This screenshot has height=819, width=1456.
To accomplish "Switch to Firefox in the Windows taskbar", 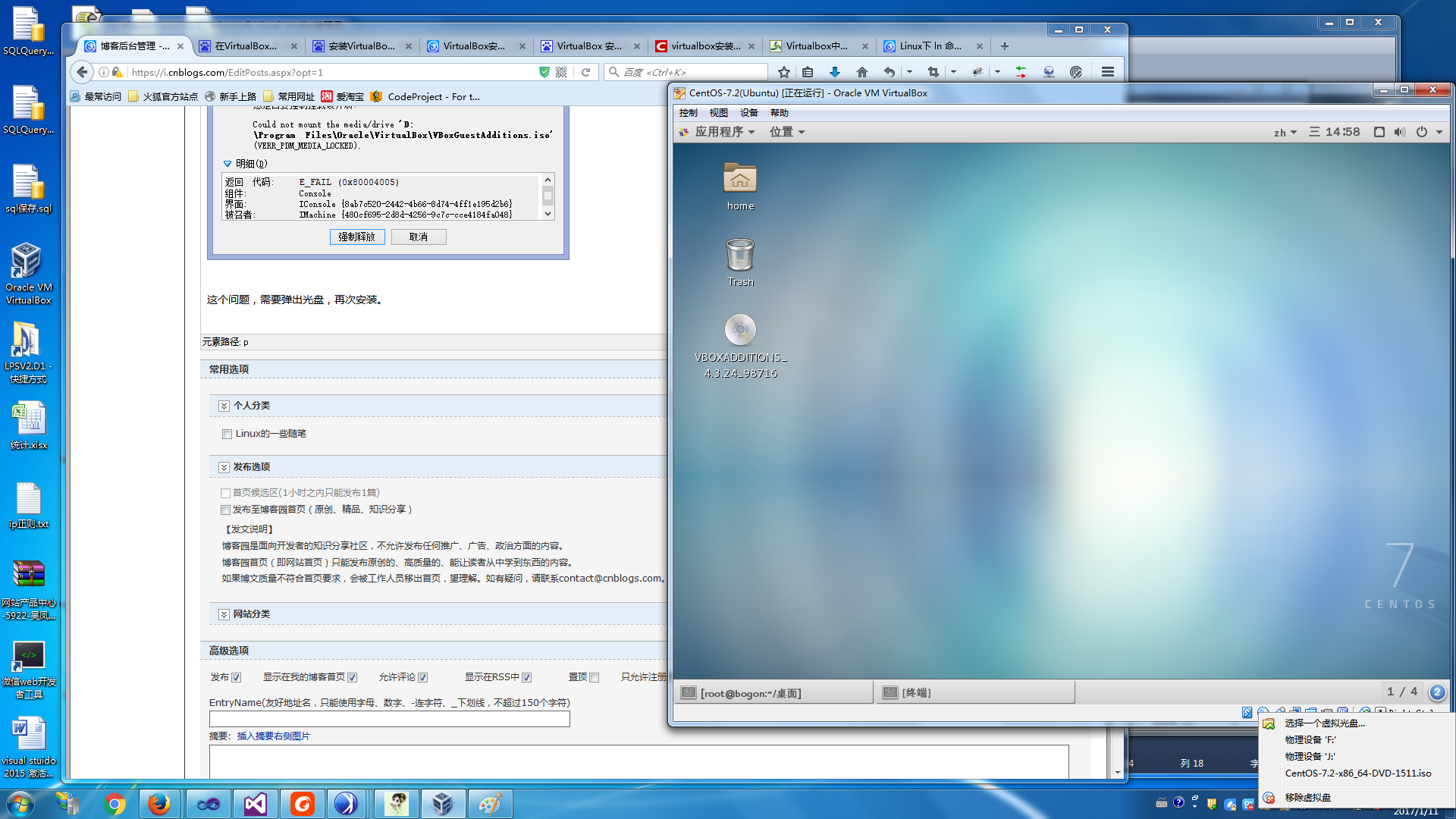I will coord(159,804).
